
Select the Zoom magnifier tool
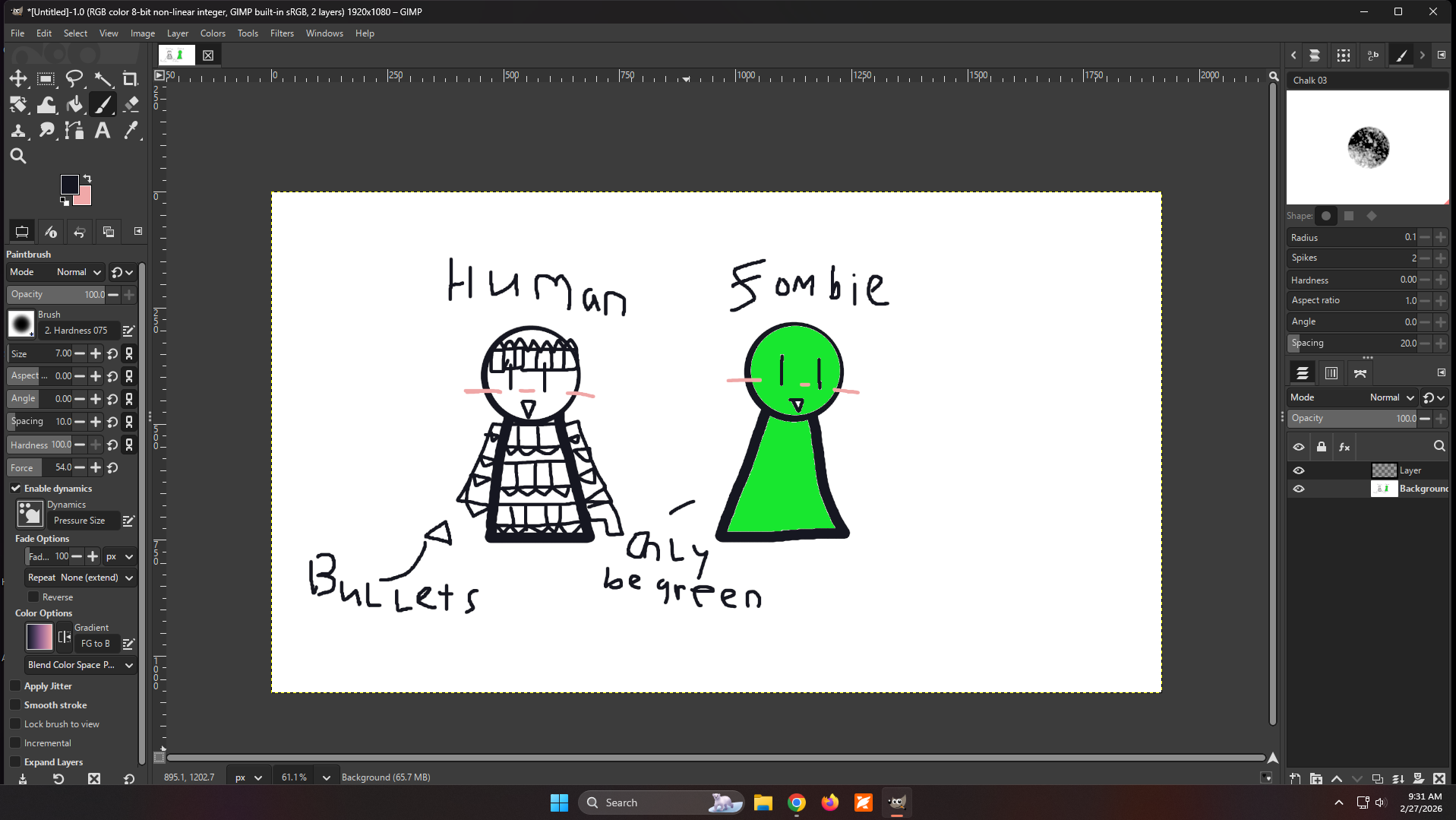pos(18,157)
